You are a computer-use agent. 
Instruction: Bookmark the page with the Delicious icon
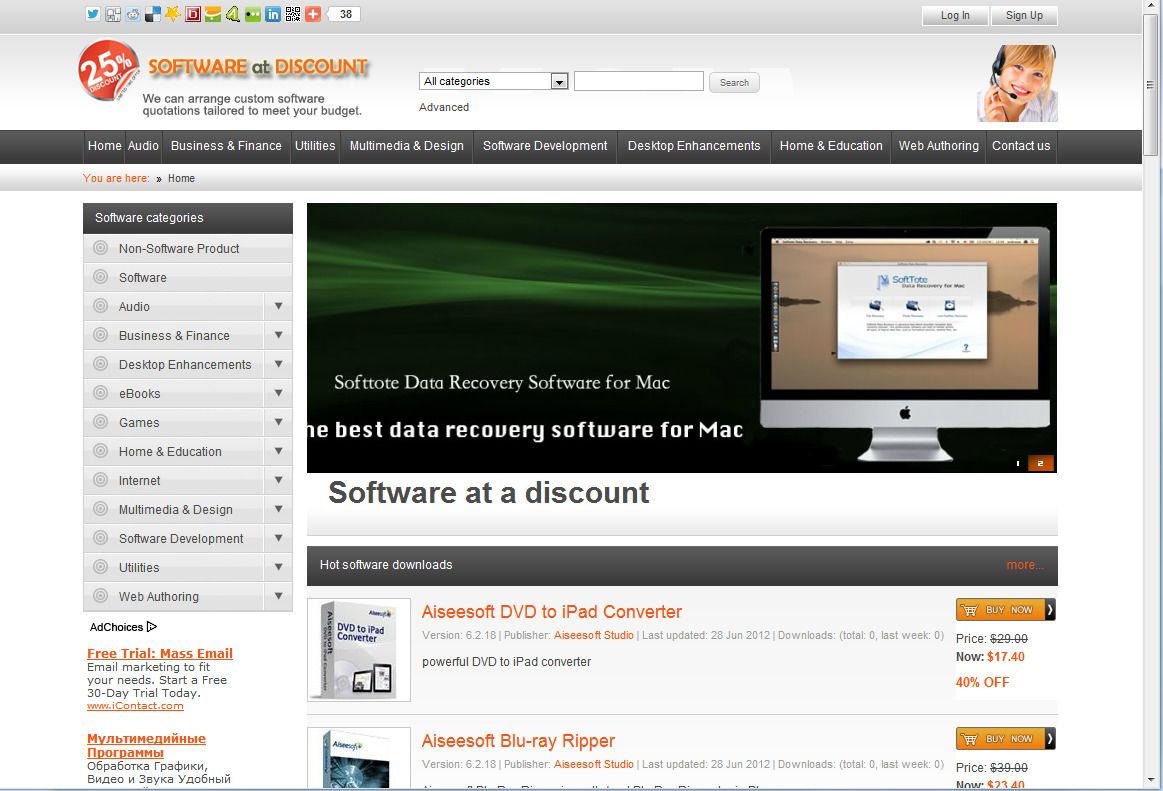(x=152, y=14)
